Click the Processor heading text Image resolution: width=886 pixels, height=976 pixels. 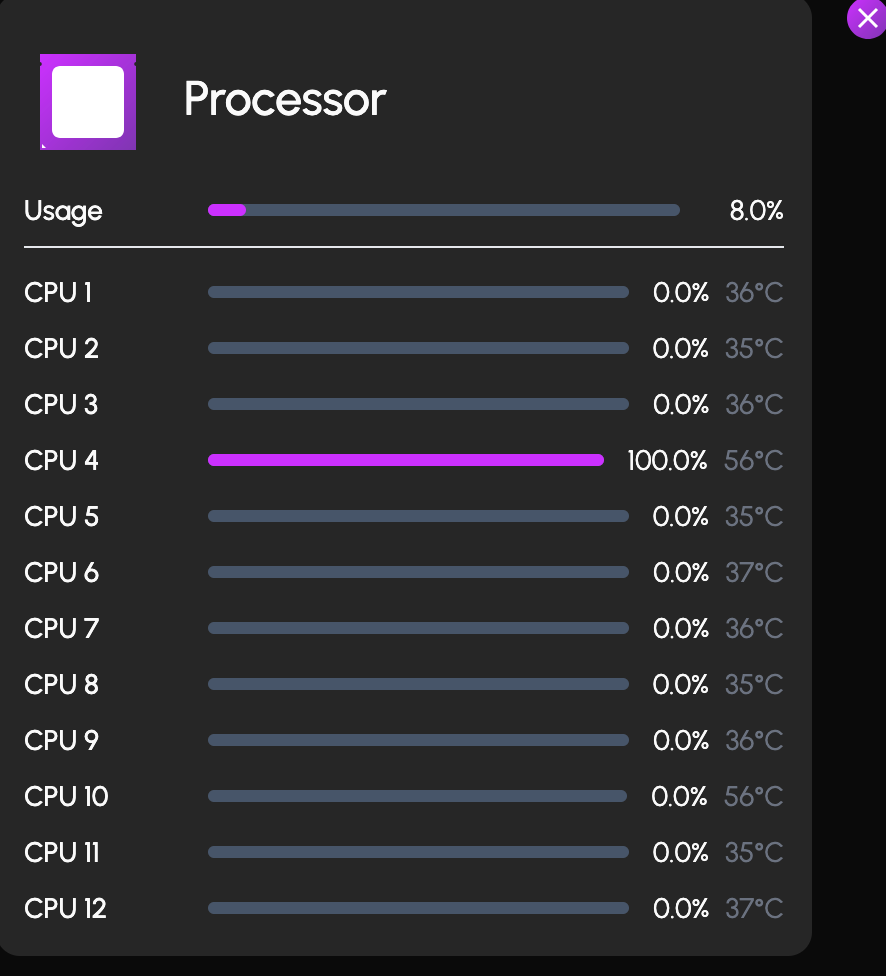coord(285,99)
